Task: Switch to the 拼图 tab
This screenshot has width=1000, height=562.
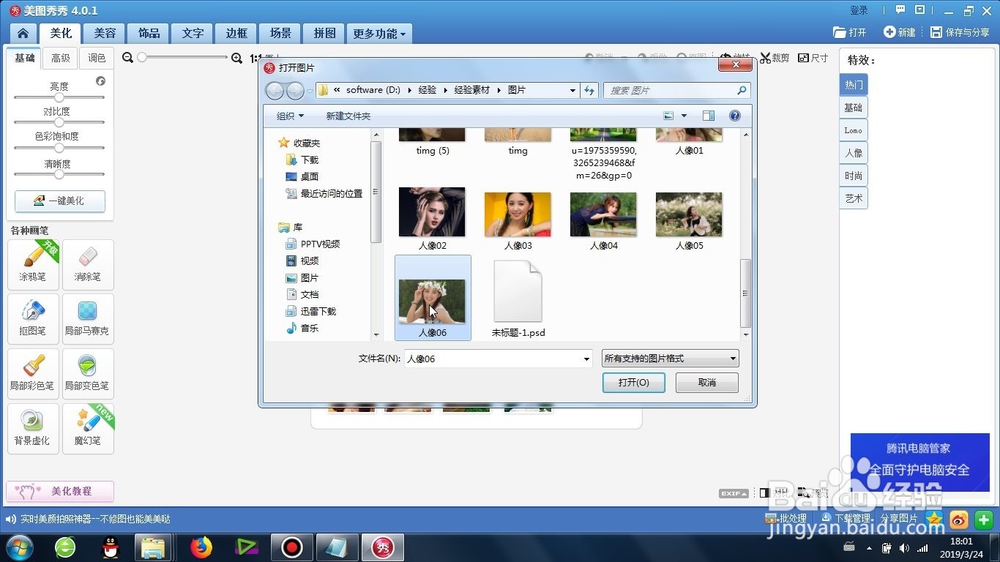Action: (325, 33)
